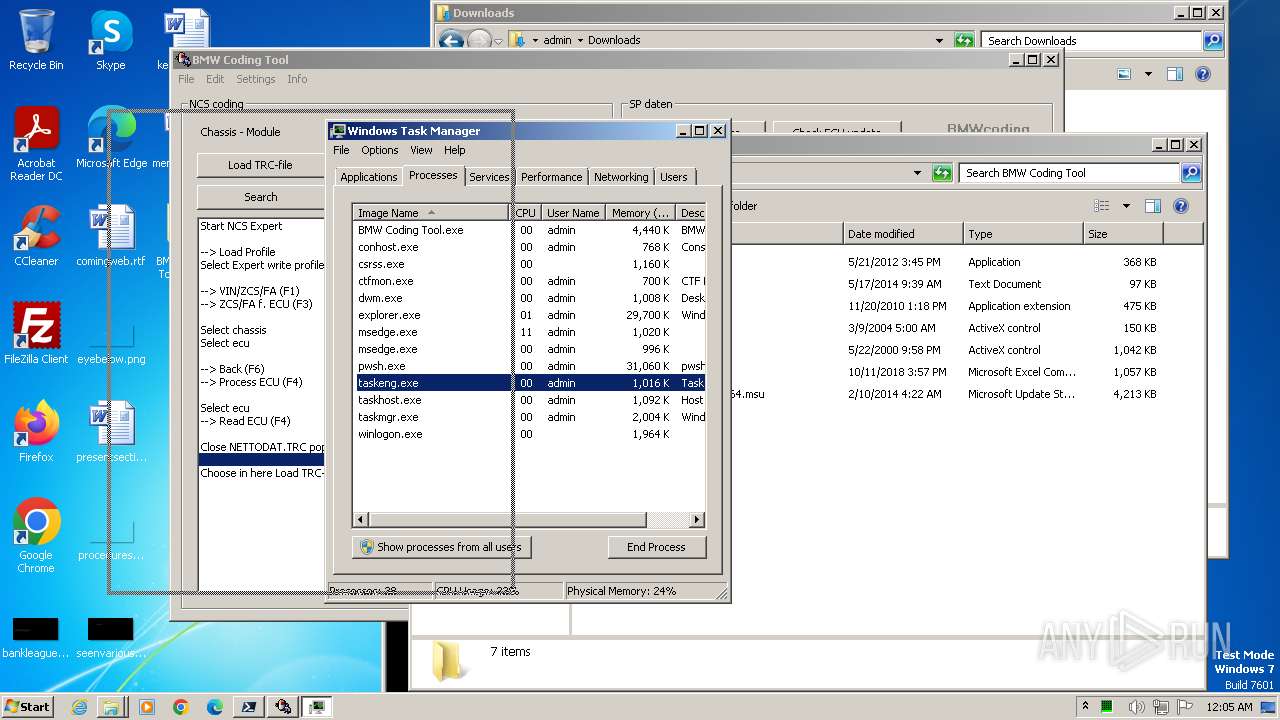Open comingweb.rtf document icon

point(111,236)
